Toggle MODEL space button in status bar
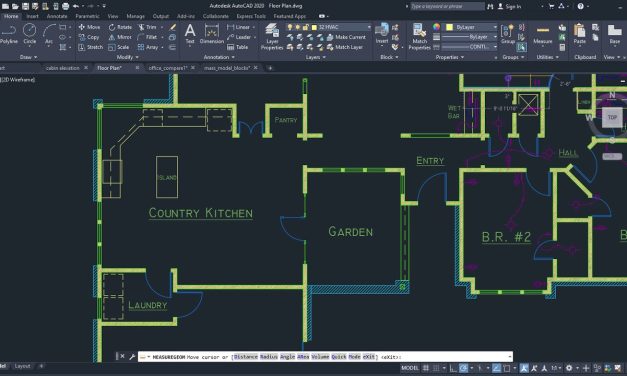 click(410, 368)
